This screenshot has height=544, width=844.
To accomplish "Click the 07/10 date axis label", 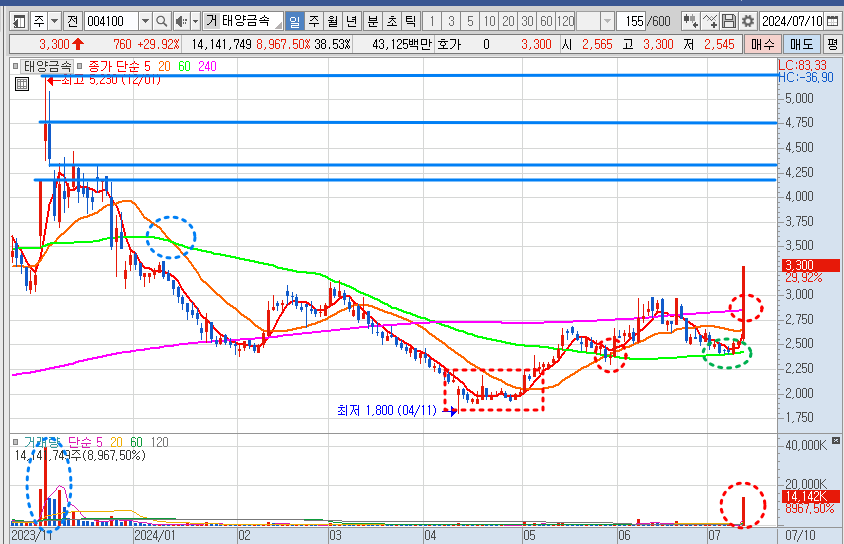I will [x=800, y=535].
